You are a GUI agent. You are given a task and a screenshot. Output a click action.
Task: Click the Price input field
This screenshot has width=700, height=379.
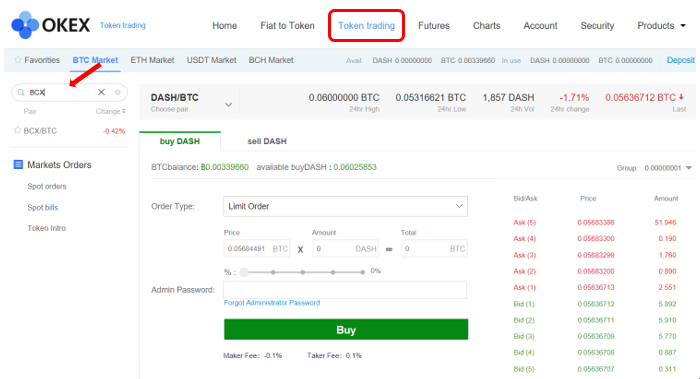[x=257, y=249]
